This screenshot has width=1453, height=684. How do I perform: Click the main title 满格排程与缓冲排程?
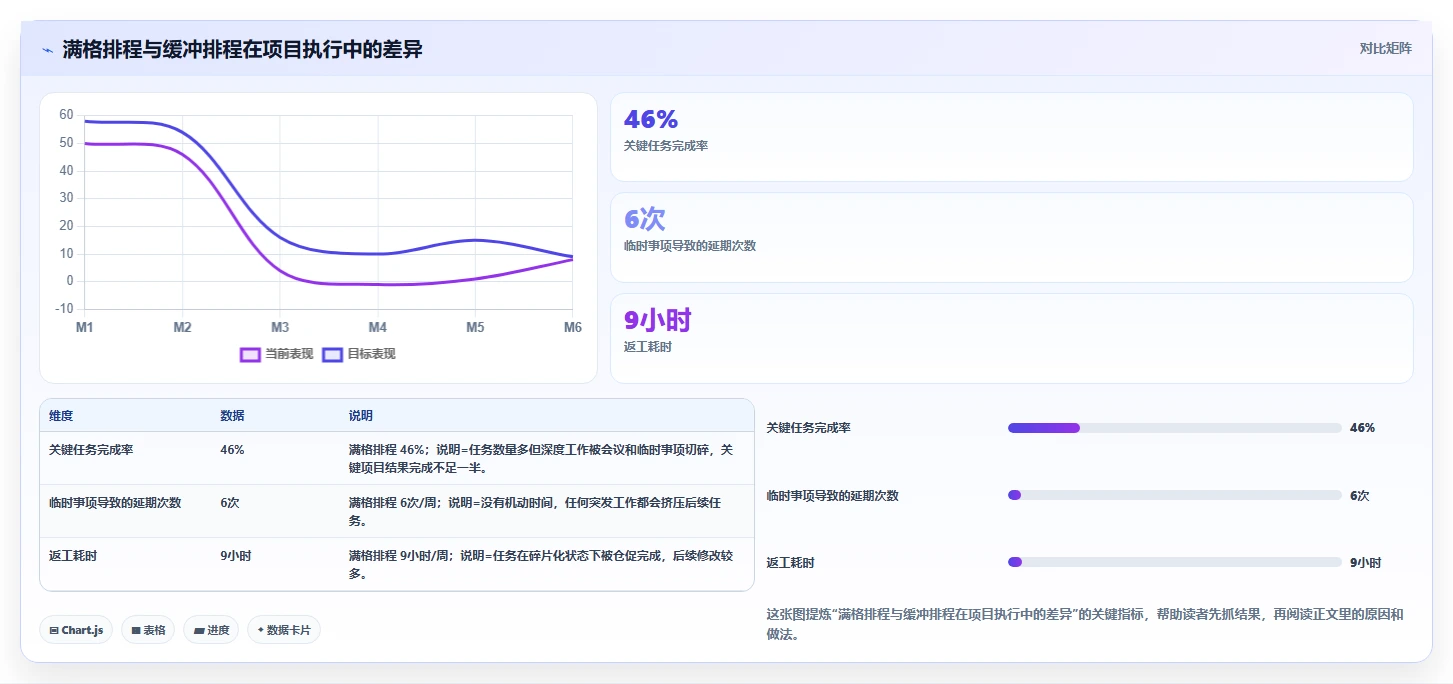pyautogui.click(x=242, y=50)
